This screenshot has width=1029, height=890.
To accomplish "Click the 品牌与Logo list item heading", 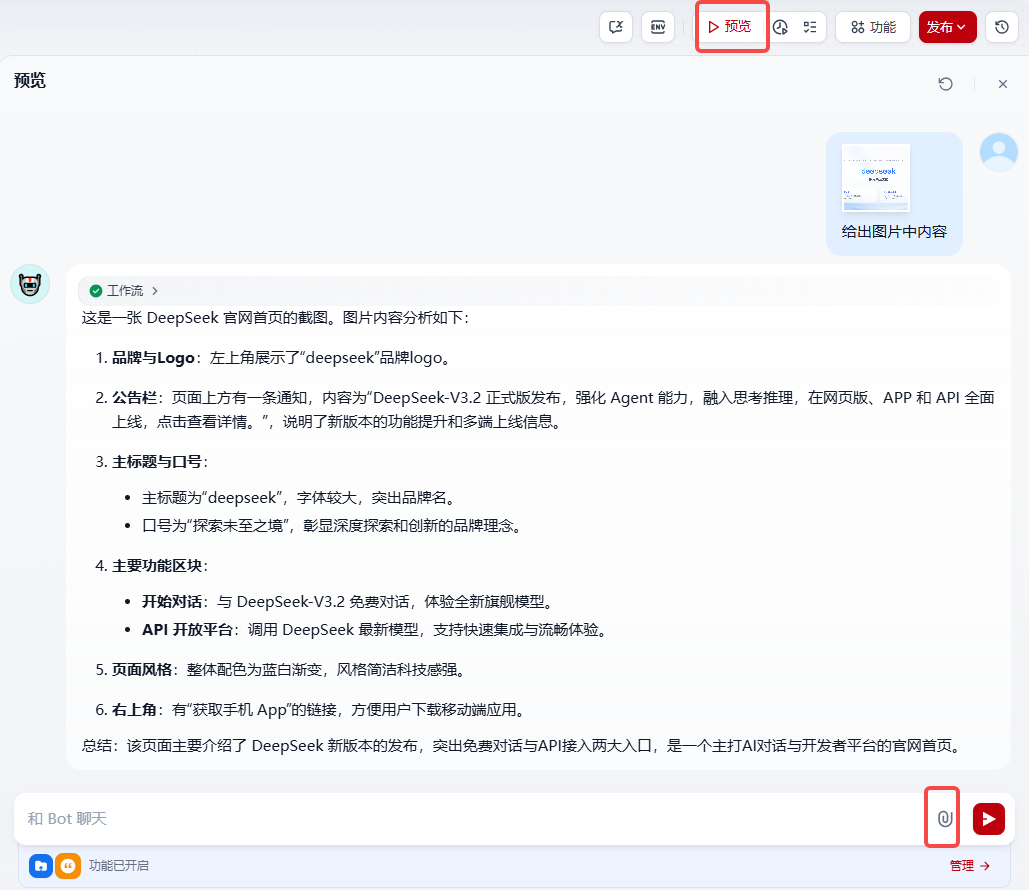I will [x=153, y=358].
